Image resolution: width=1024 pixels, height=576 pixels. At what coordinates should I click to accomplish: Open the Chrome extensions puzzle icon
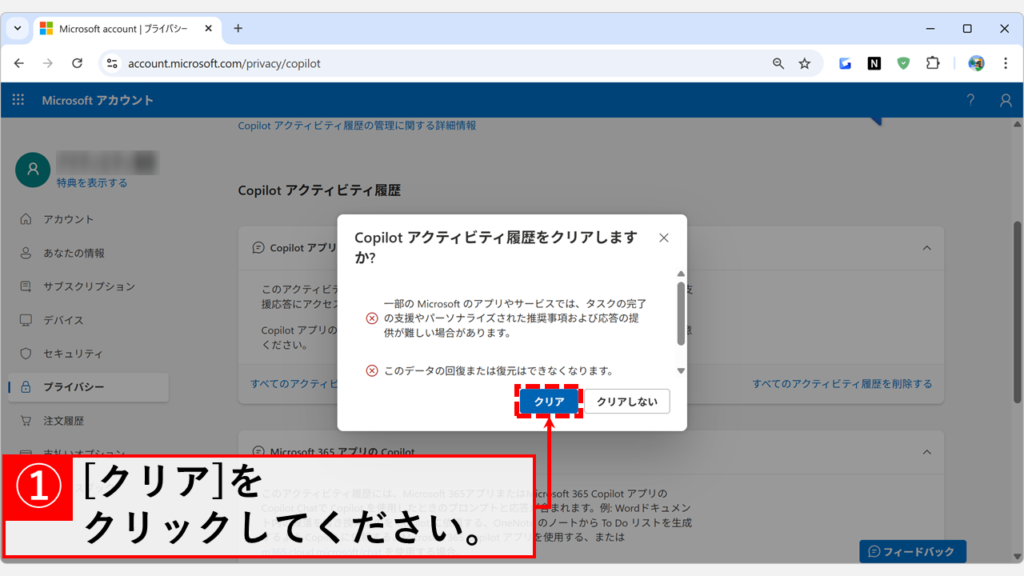coord(932,63)
